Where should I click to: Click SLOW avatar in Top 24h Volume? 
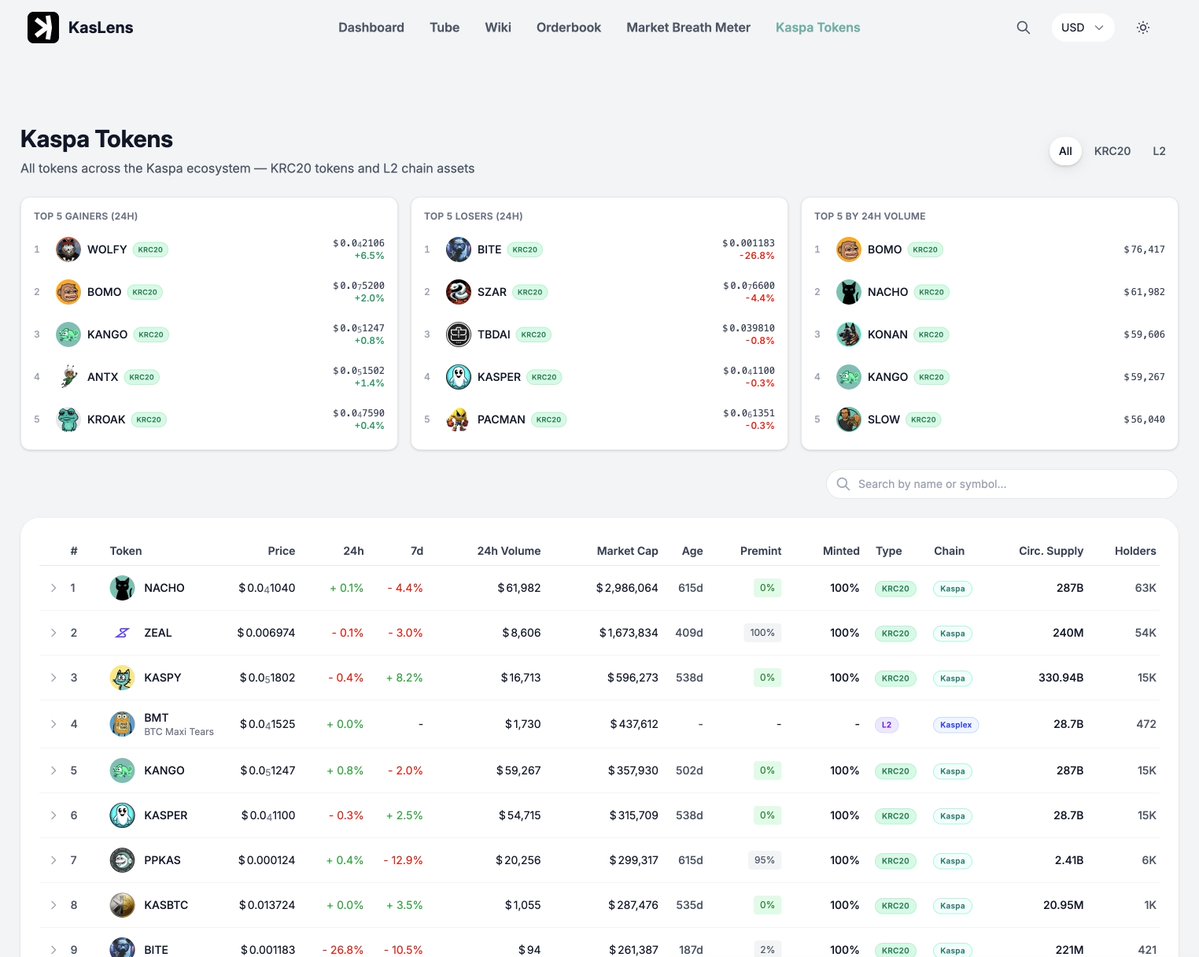coord(848,420)
